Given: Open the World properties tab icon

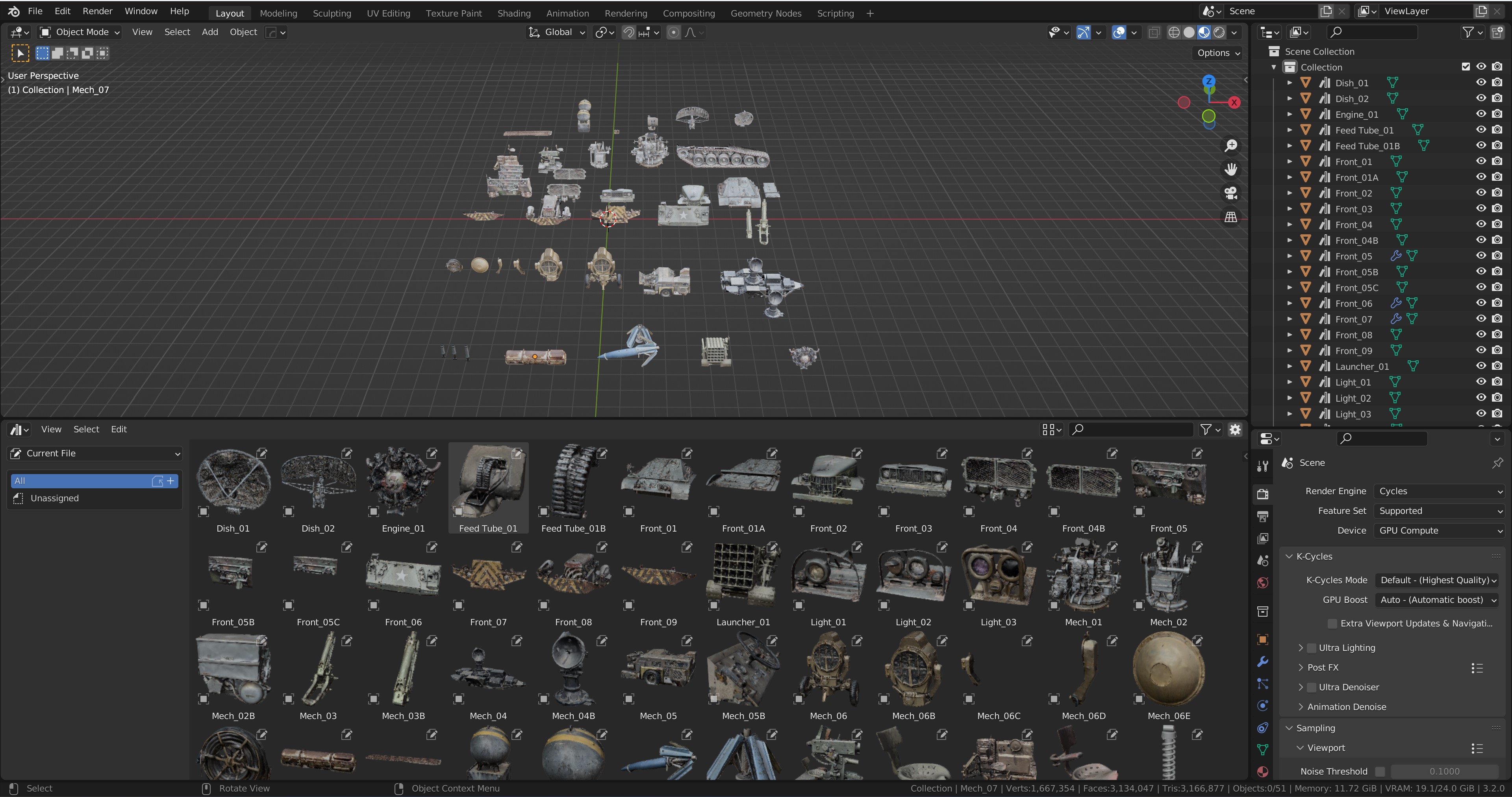Looking at the screenshot, I should (1262, 583).
